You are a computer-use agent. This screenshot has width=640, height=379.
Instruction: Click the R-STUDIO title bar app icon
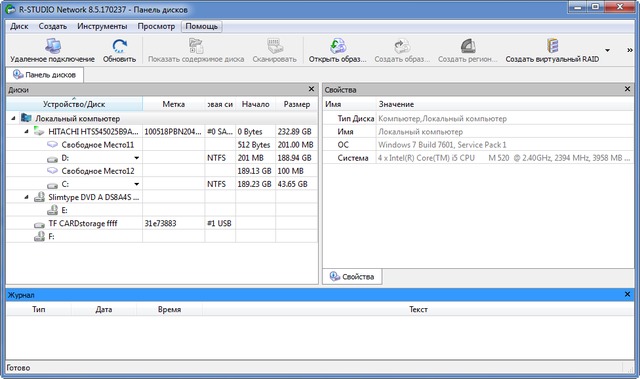(10, 9)
